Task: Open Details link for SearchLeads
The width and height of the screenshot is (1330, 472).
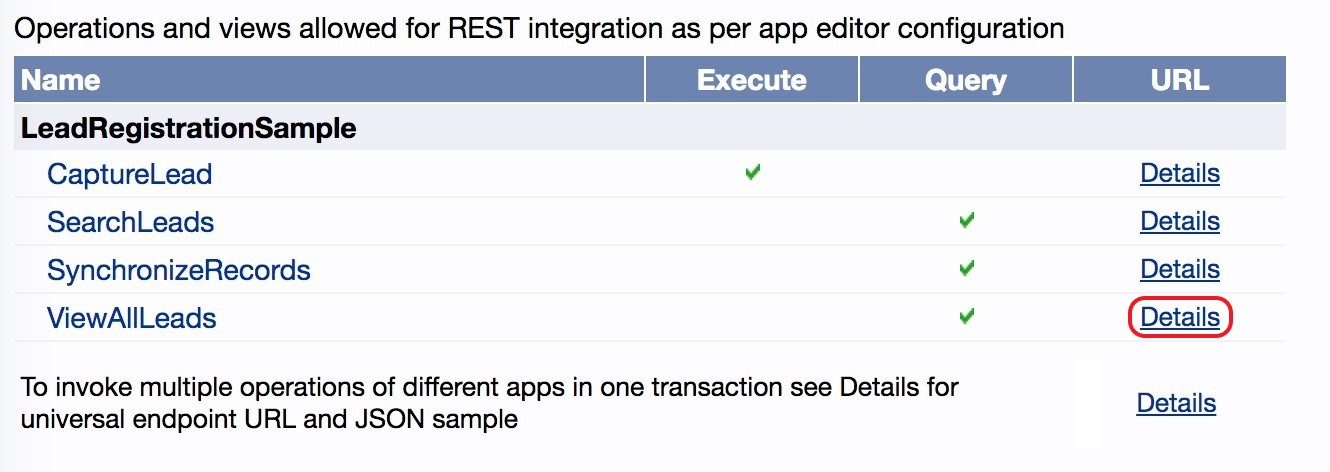Action: [1179, 221]
